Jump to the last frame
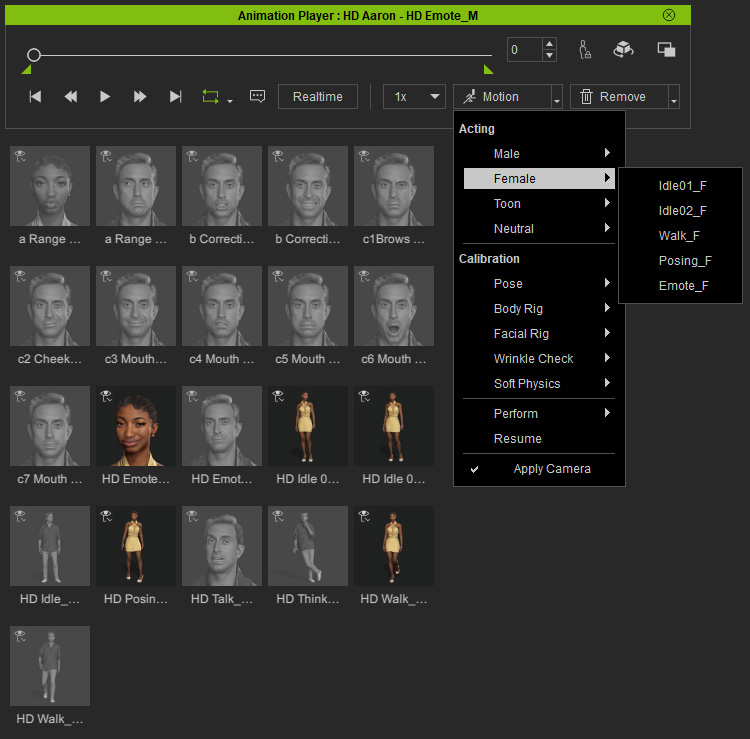The width and height of the screenshot is (750, 739). (176, 97)
